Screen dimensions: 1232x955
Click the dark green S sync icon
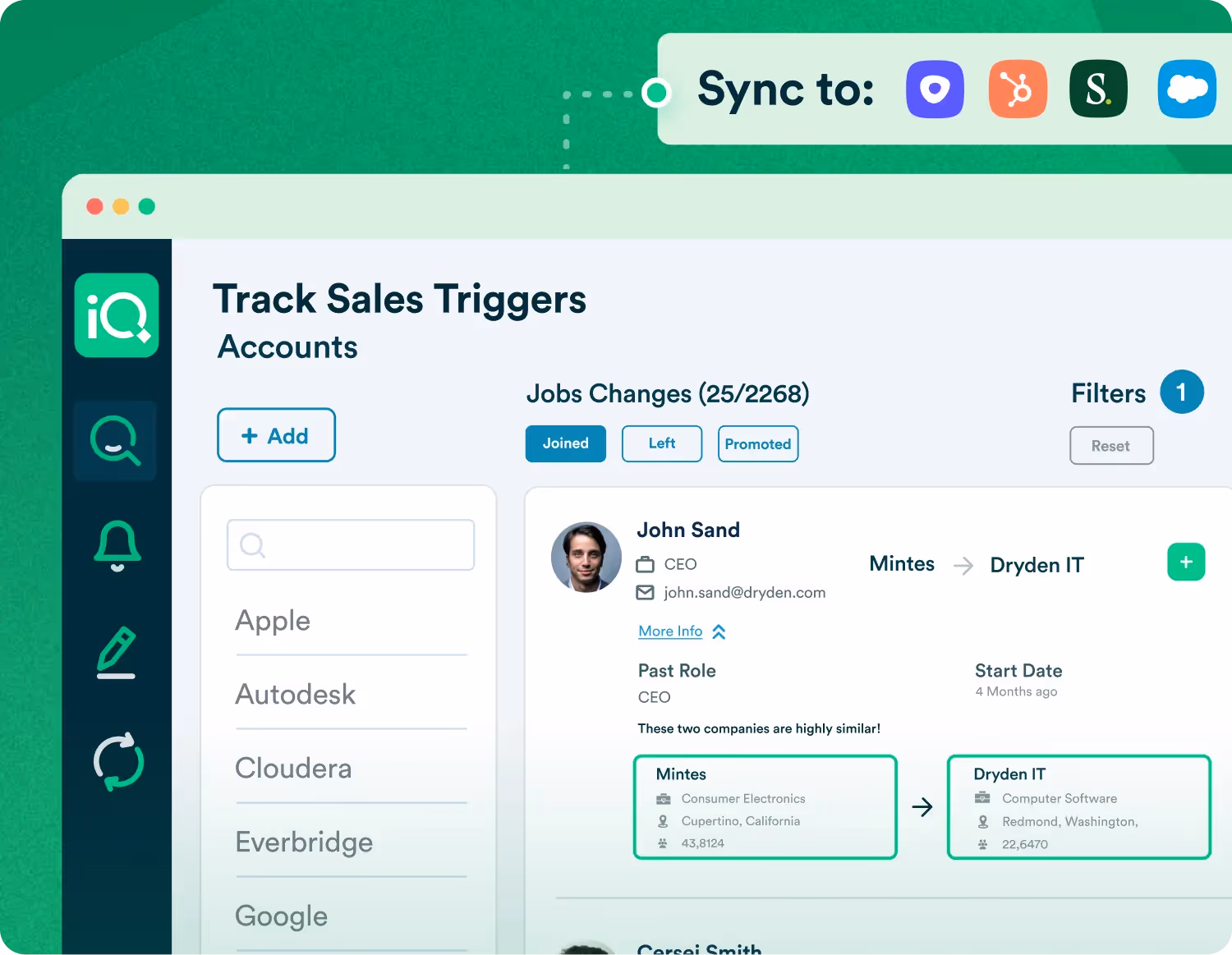click(x=1098, y=90)
